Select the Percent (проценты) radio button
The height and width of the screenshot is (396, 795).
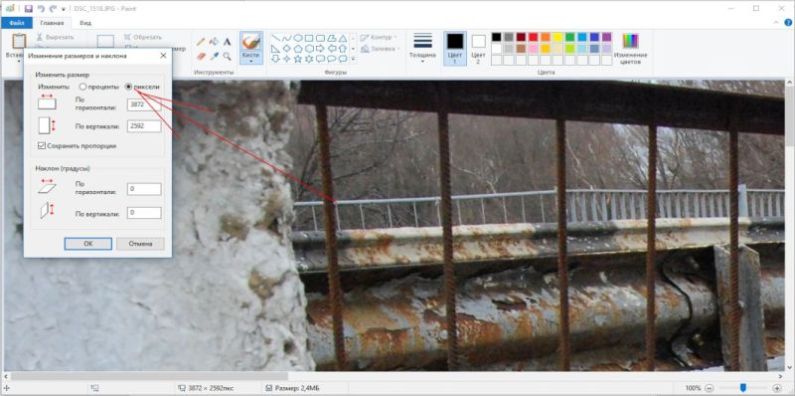pyautogui.click(x=83, y=87)
